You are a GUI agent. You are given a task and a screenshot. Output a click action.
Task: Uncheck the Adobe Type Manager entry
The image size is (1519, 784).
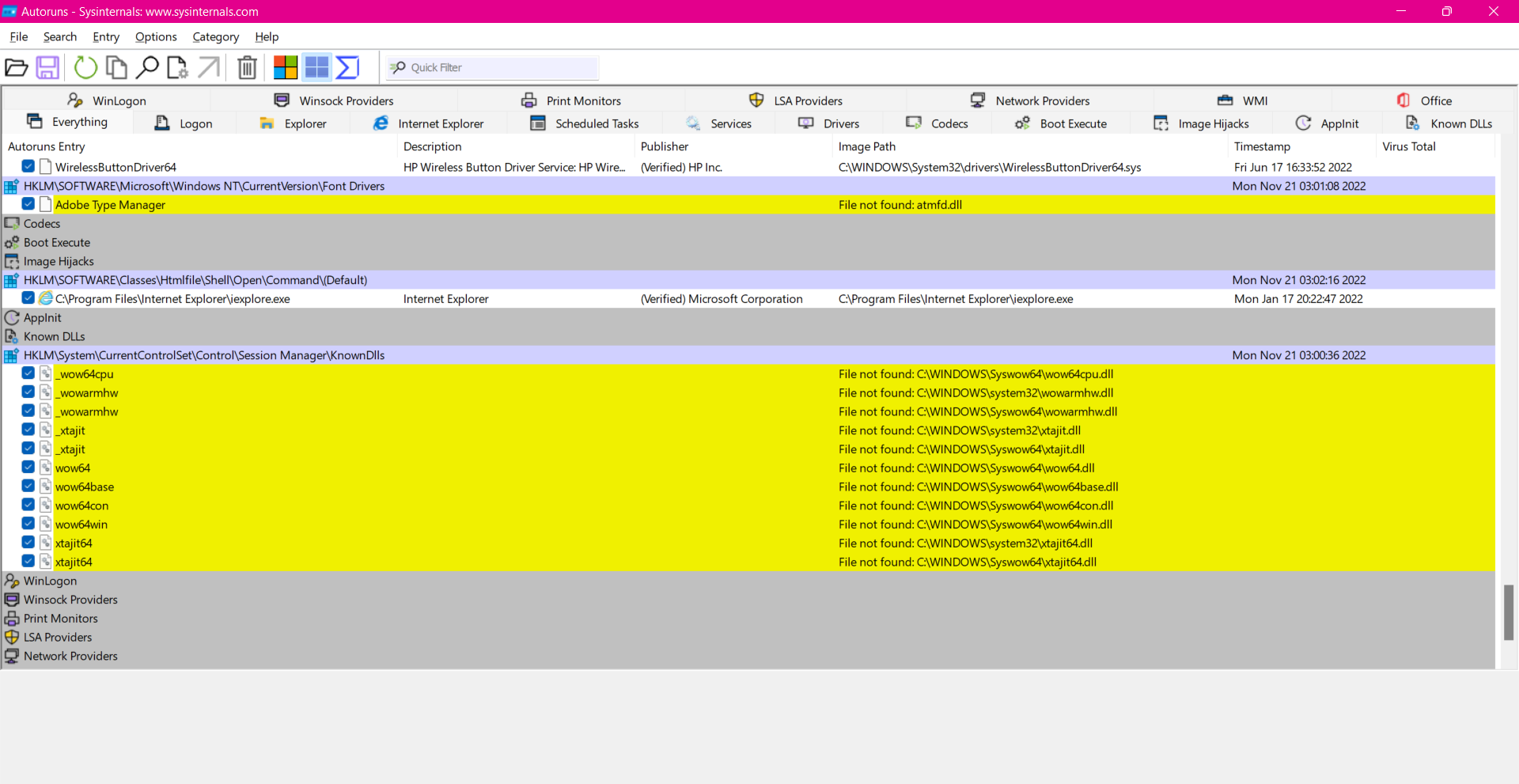(x=28, y=204)
